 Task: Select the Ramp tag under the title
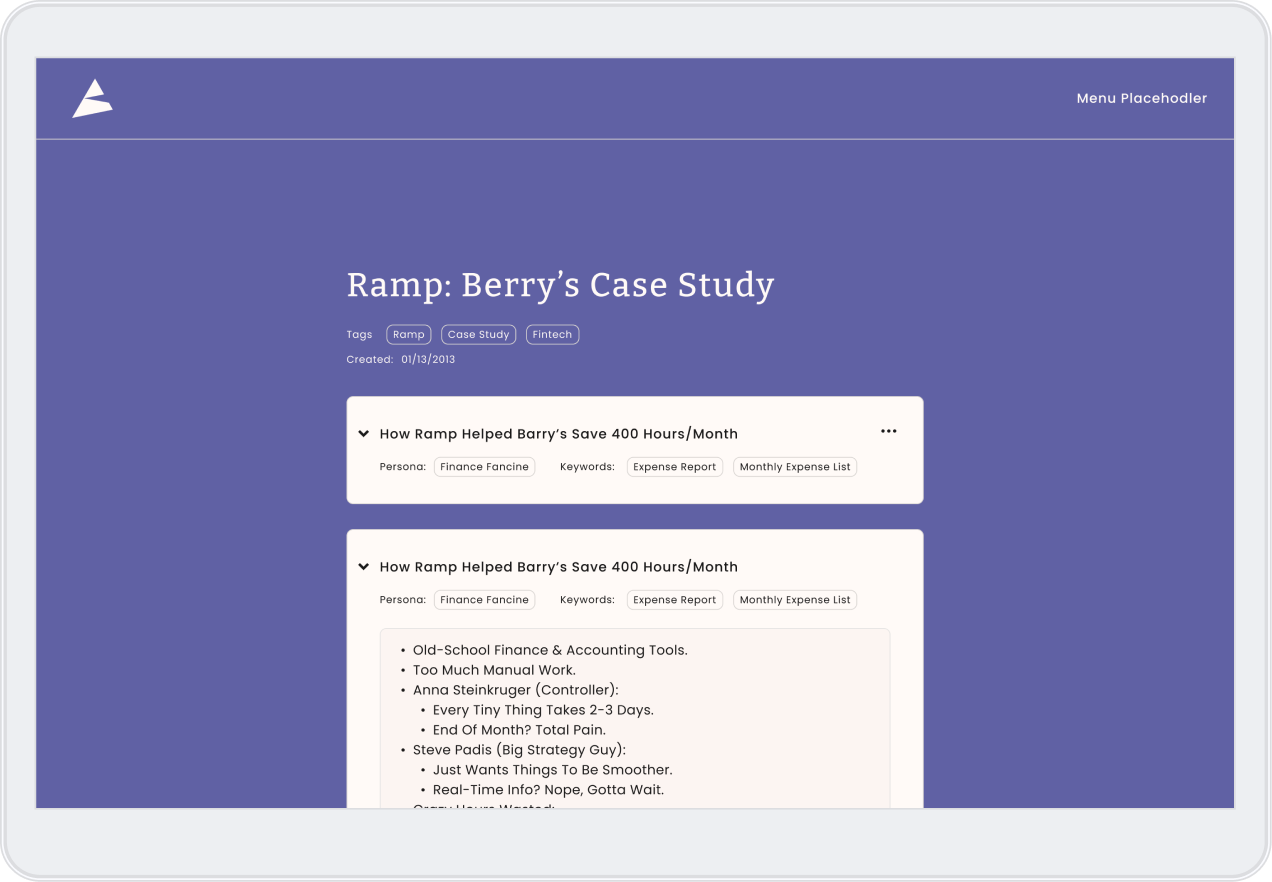[409, 335]
